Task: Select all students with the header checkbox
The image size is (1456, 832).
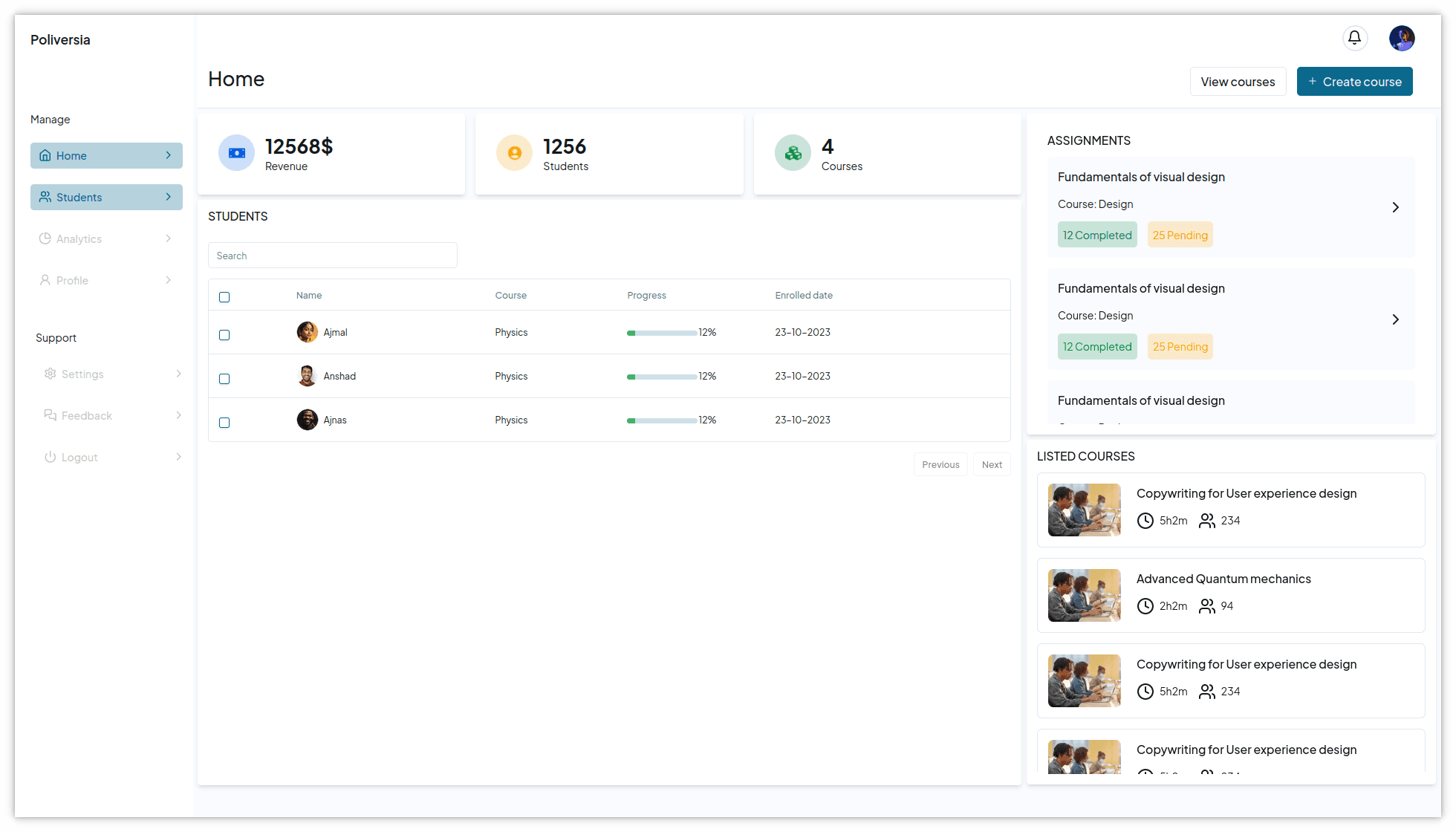Action: point(224,297)
